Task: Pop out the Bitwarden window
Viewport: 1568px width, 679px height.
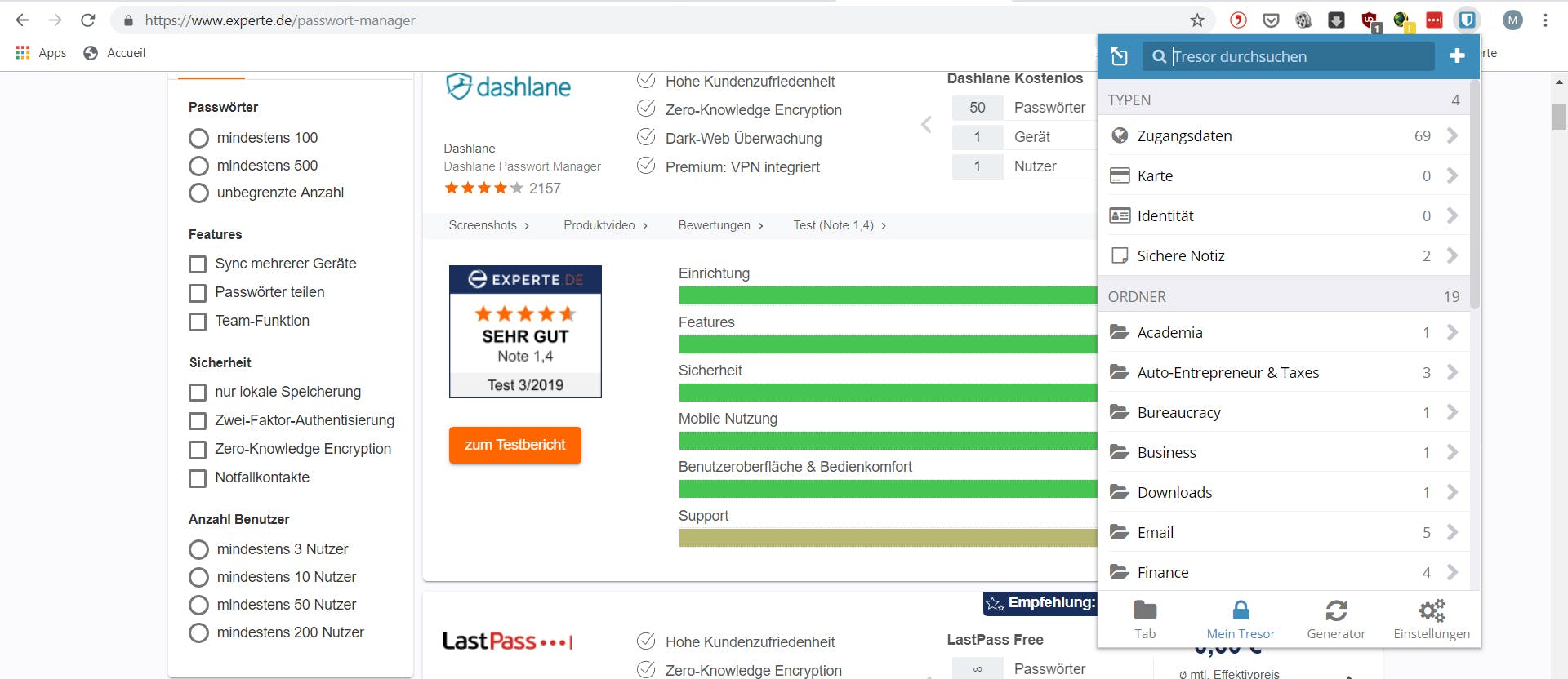Action: click(x=1120, y=55)
